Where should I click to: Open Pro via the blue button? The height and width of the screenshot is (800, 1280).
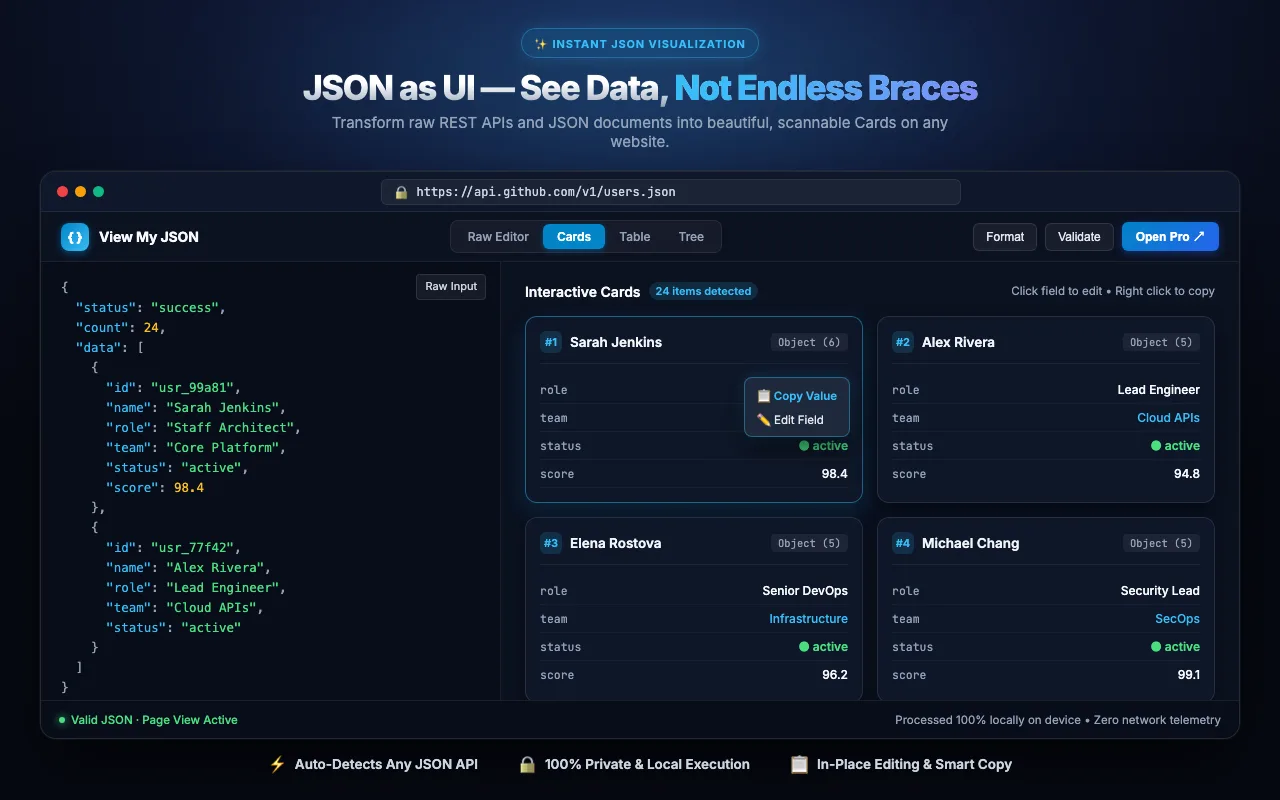pos(1170,237)
